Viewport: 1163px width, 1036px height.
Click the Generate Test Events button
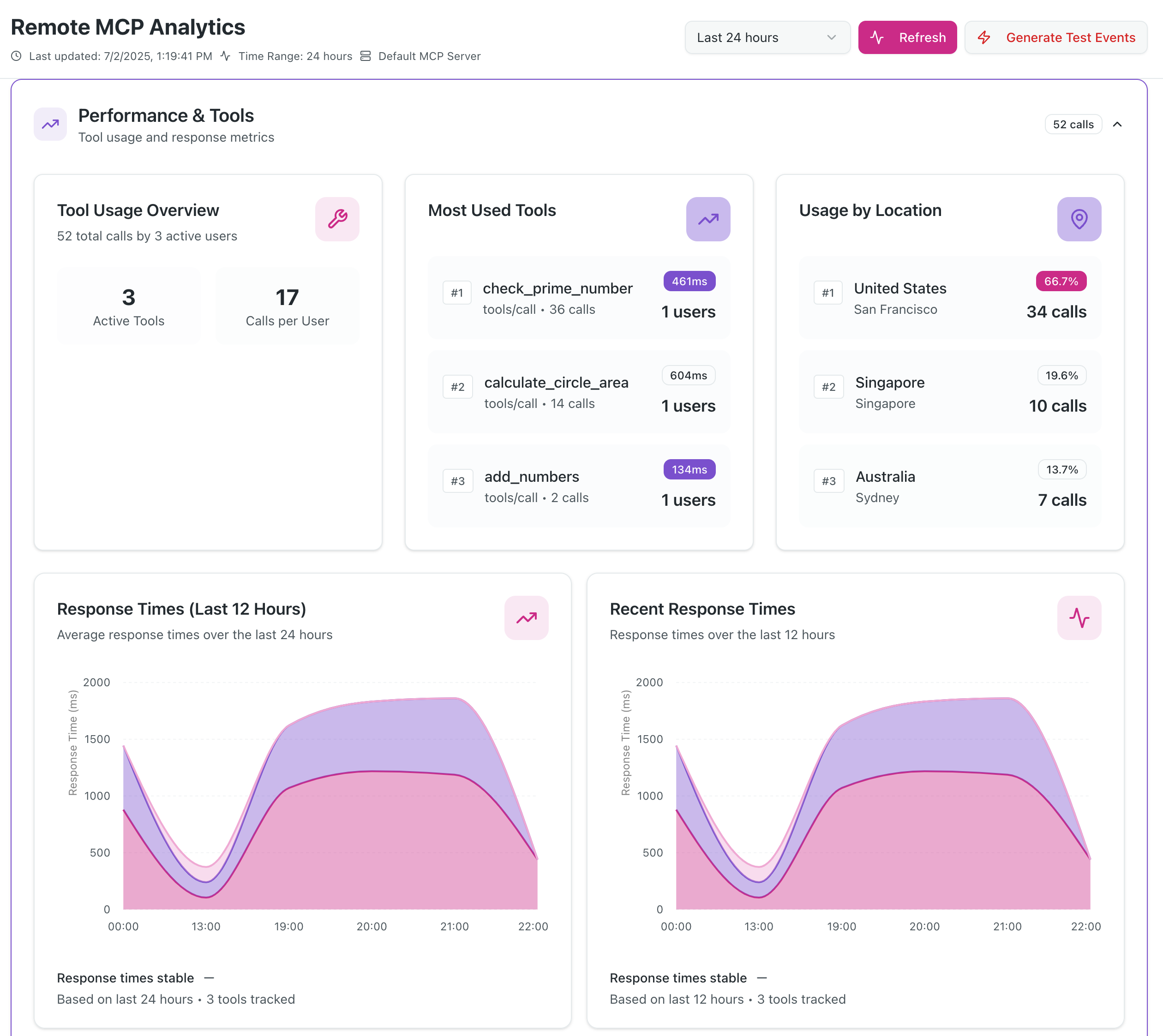click(x=1056, y=37)
